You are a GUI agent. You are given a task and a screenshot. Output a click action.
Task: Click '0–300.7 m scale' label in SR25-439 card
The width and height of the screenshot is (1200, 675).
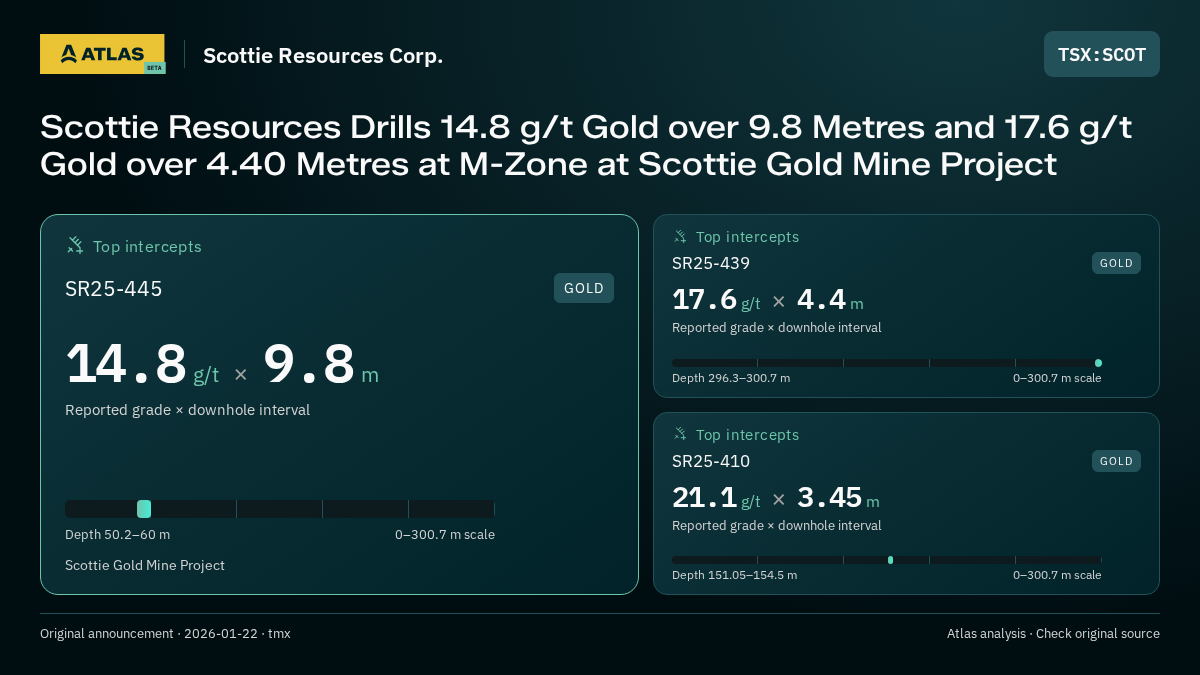pos(1057,378)
